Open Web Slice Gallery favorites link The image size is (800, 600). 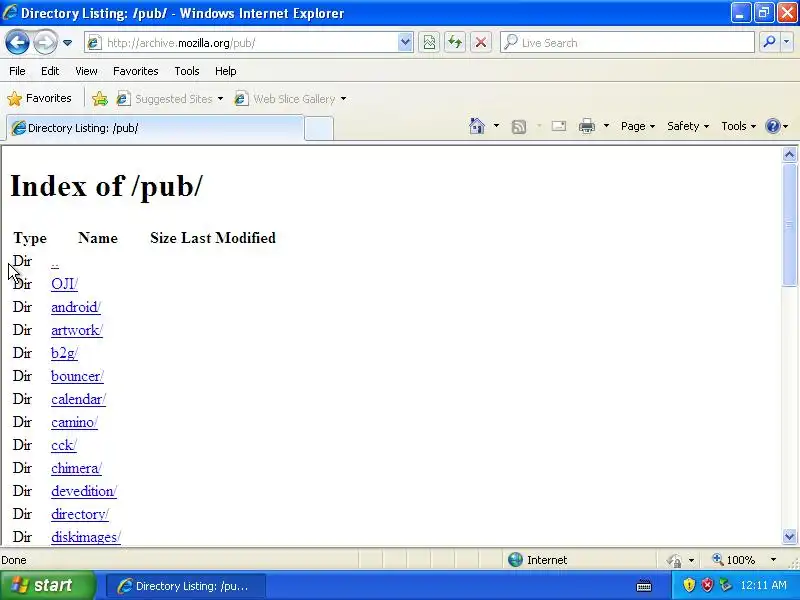290,98
